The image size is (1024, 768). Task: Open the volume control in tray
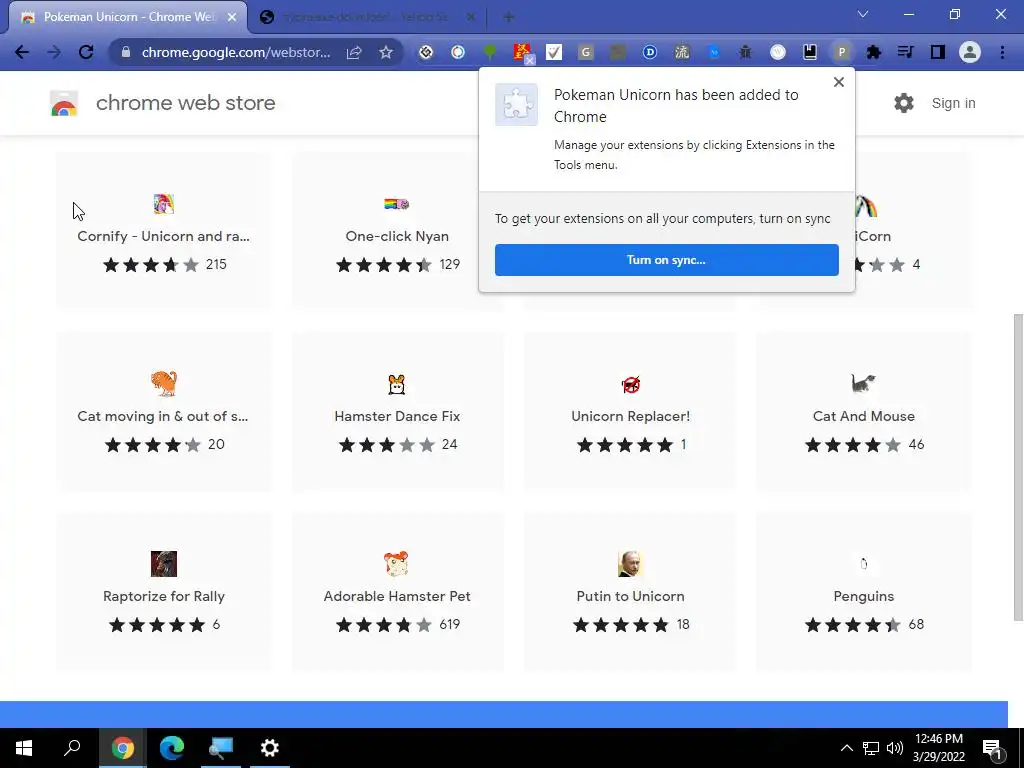tap(895, 748)
